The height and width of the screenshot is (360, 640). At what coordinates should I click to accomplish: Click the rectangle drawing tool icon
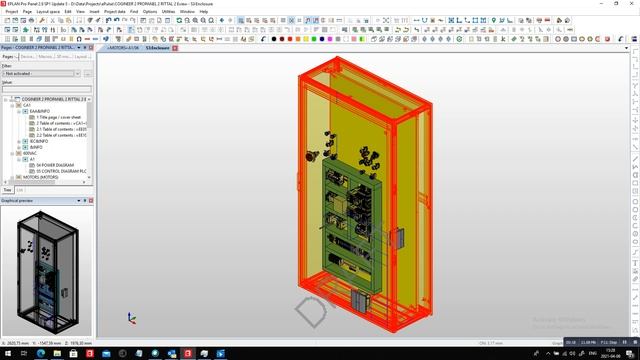574,39
